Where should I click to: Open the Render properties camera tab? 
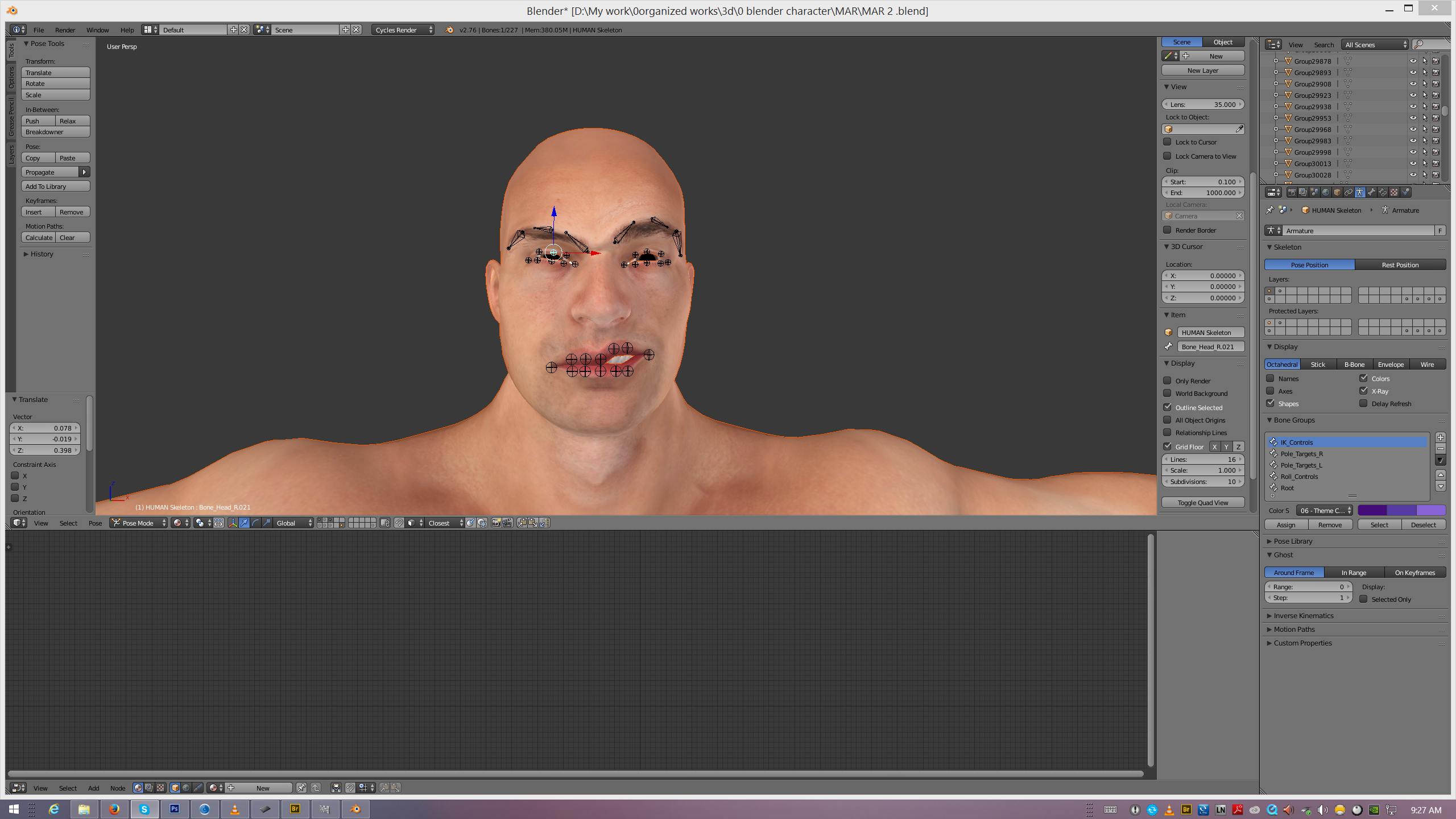[x=1292, y=192]
